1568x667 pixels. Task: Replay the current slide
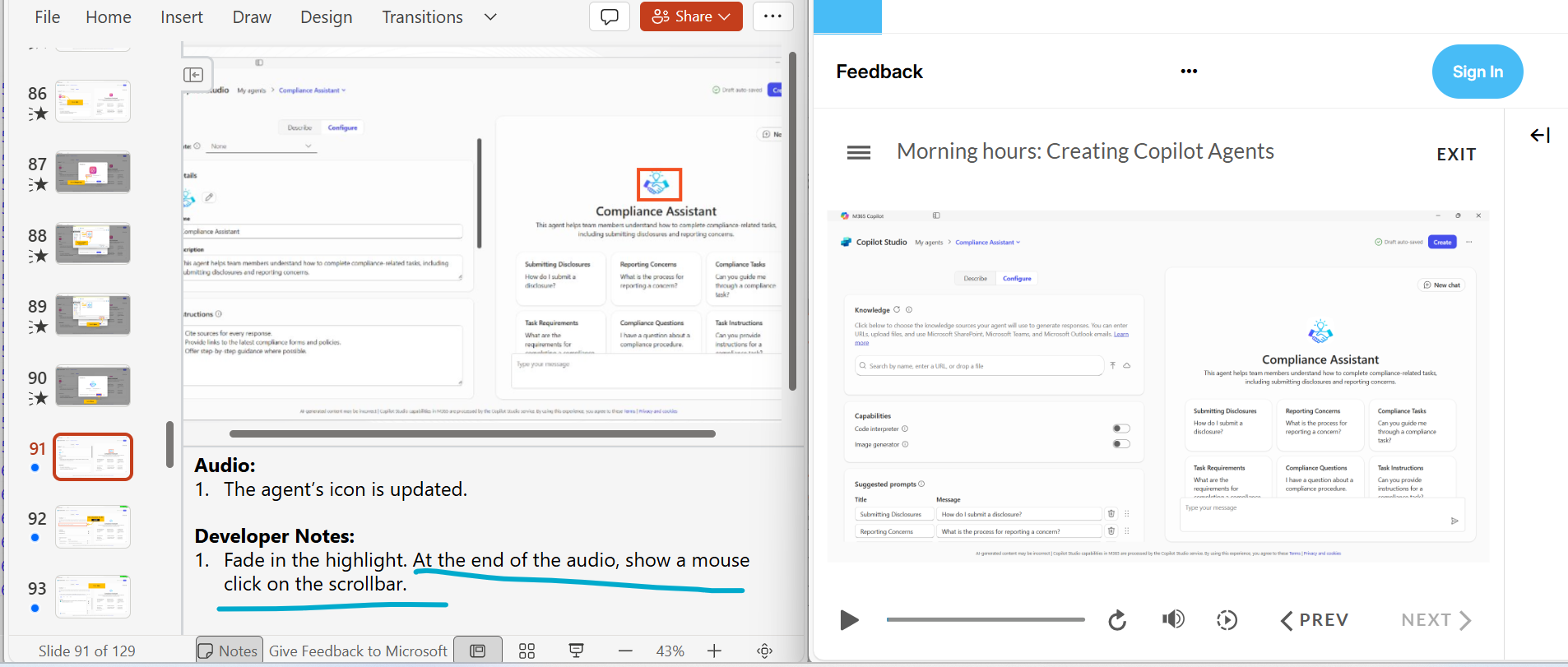tap(1117, 620)
